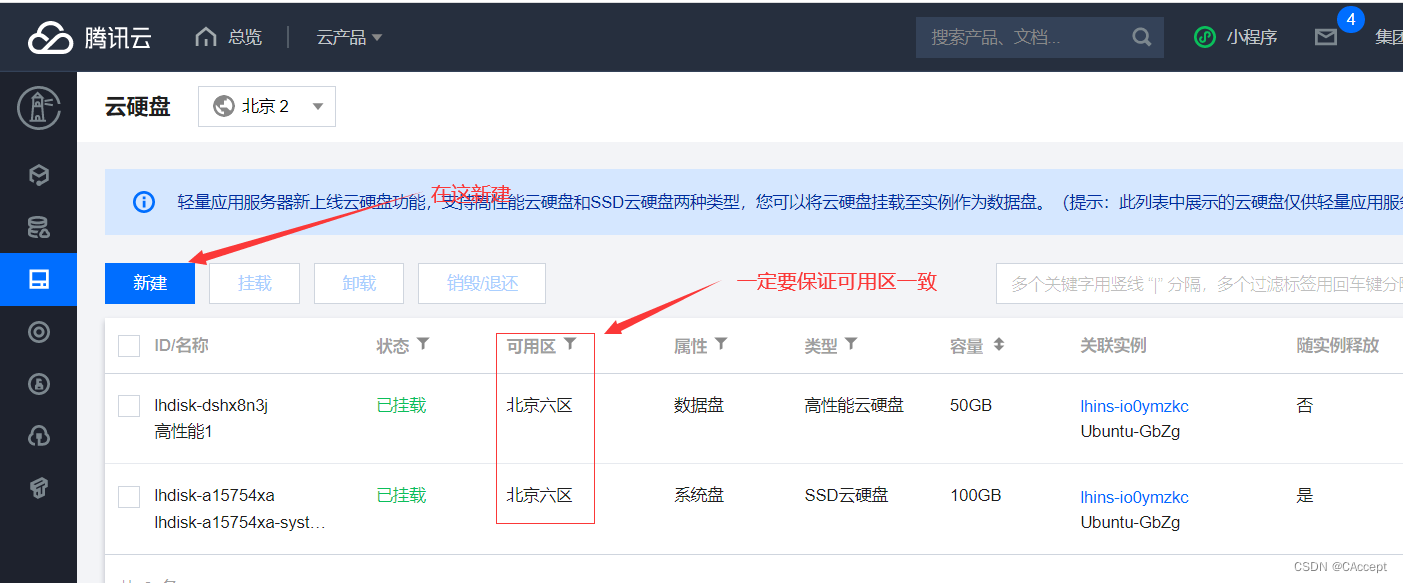Click the database storage icon in sidebar
The image size is (1403, 583).
(x=39, y=226)
